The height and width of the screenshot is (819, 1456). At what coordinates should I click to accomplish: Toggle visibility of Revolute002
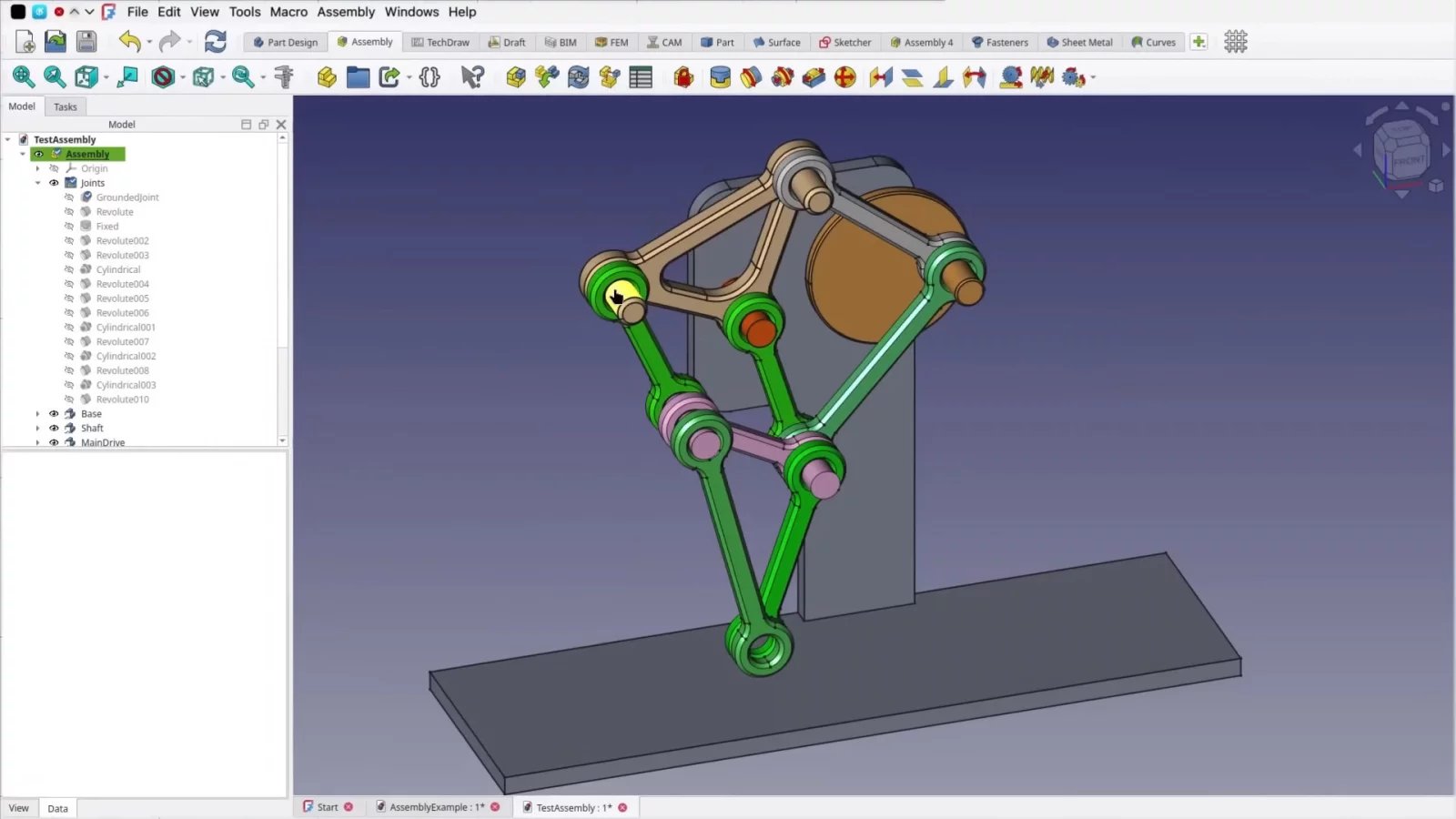[x=69, y=241]
